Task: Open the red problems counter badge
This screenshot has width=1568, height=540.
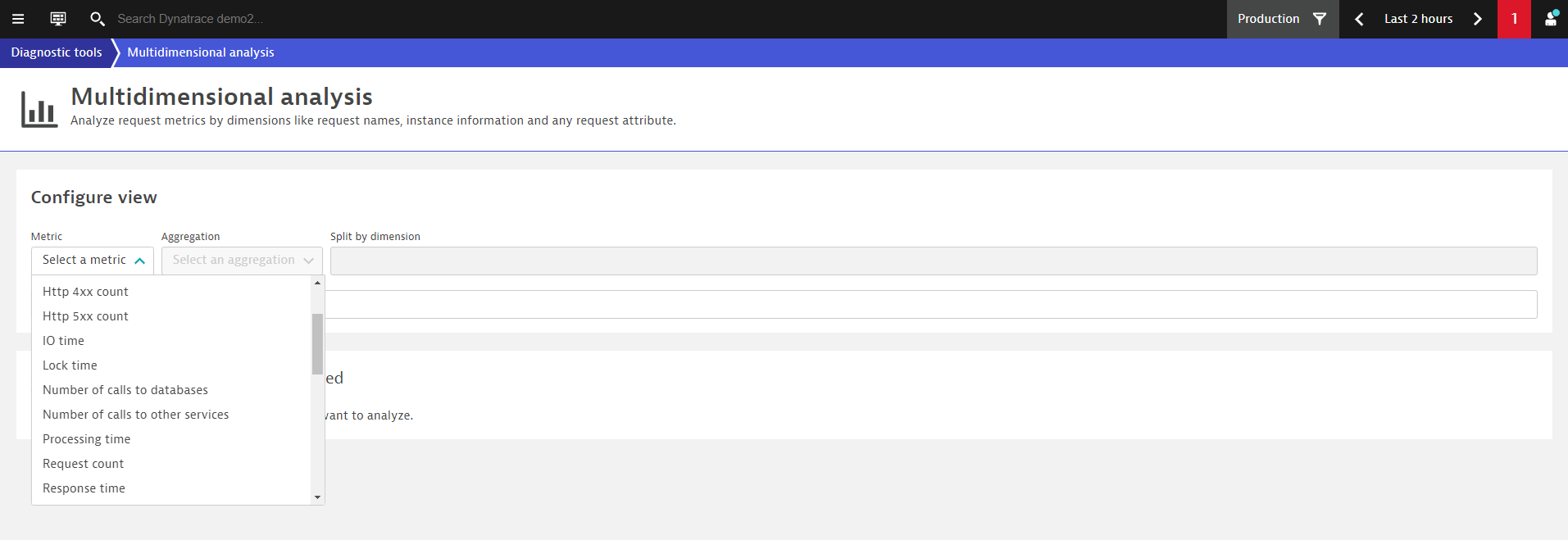Action: pyautogui.click(x=1515, y=19)
